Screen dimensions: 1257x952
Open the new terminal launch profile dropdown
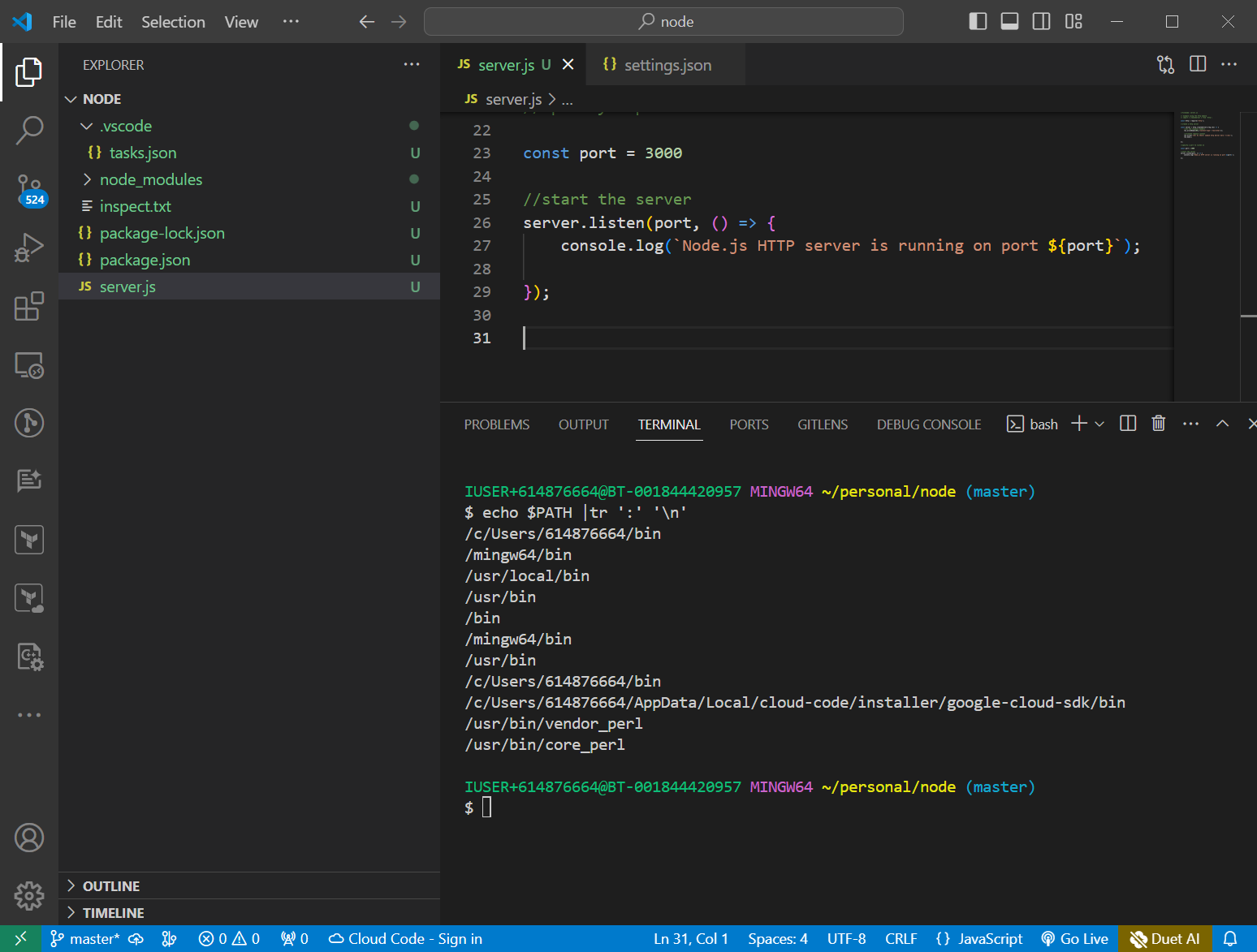coord(1099,424)
